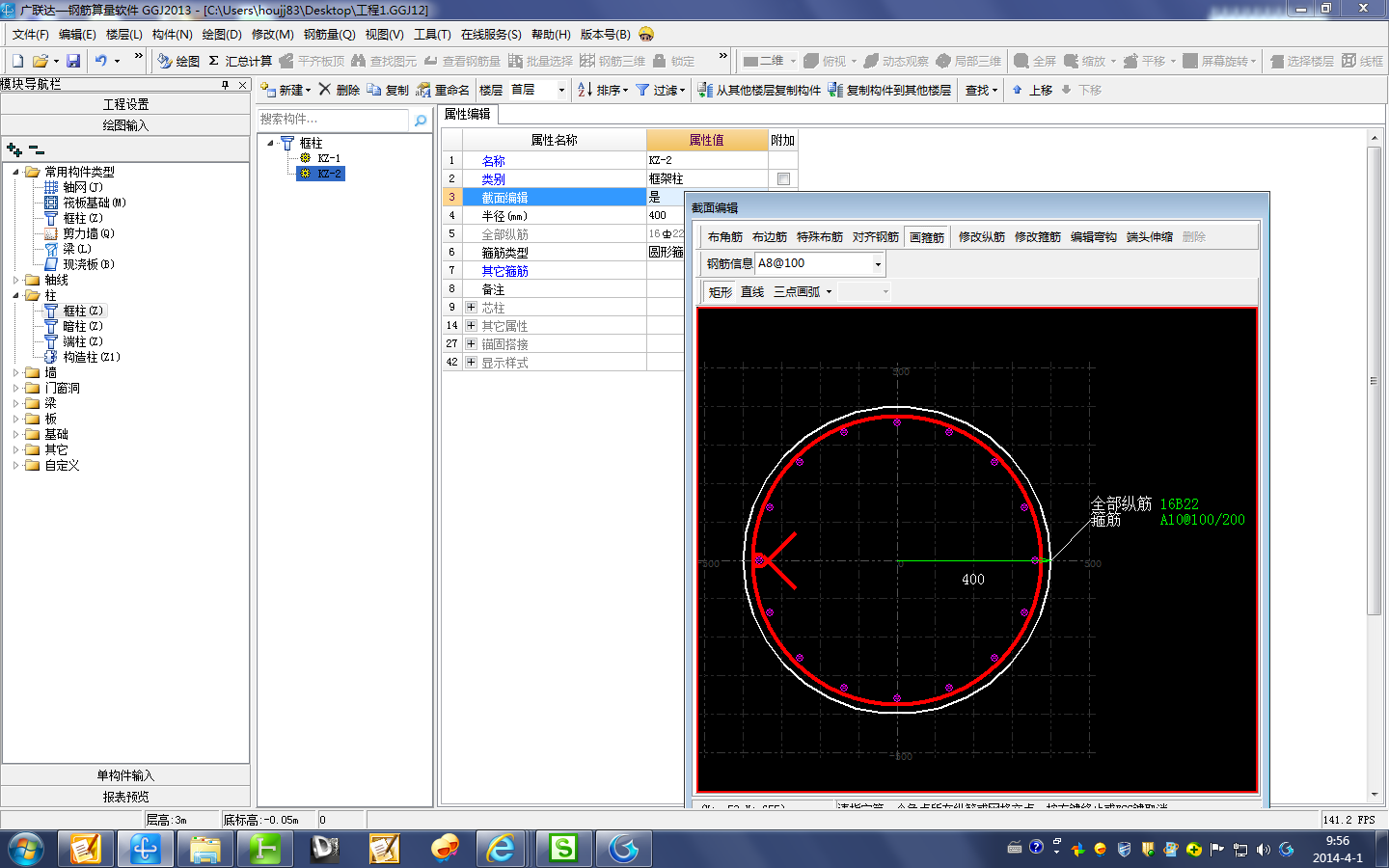Viewport: 1389px width, 868px height.
Task: Open the 工具(T) menu
Action: click(x=432, y=35)
